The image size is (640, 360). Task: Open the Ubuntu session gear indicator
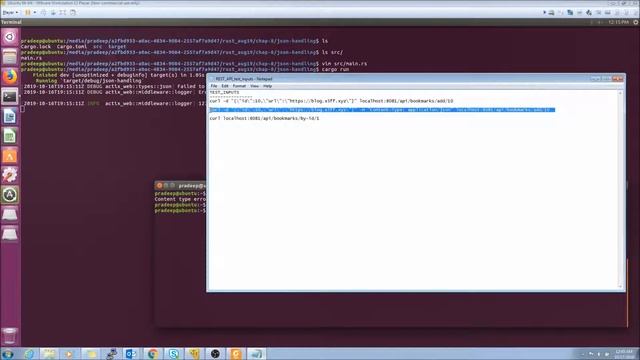pyautogui.click(x=636, y=22)
